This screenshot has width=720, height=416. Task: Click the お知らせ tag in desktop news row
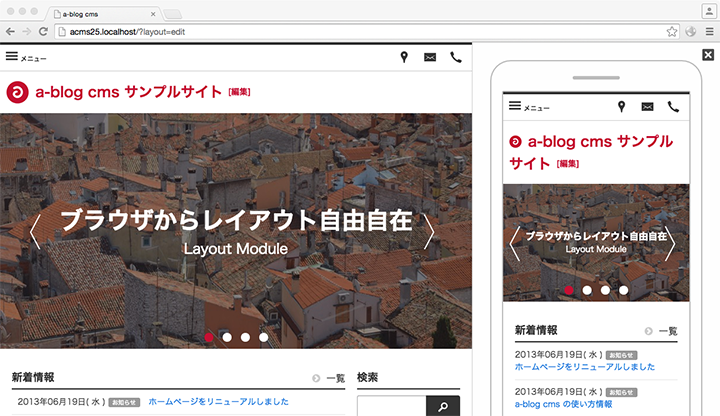coord(124,403)
